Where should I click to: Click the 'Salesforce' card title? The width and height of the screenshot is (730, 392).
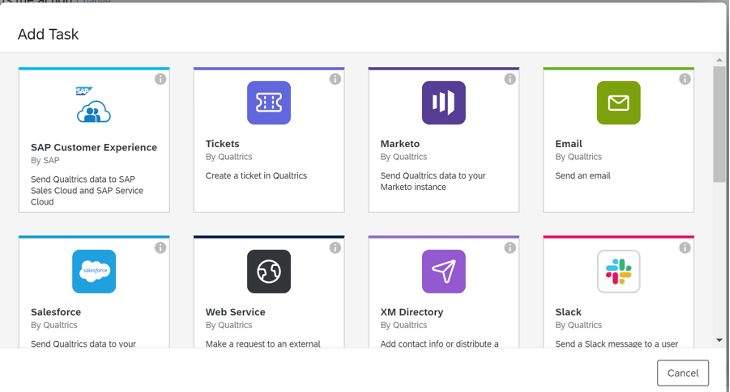(x=56, y=312)
